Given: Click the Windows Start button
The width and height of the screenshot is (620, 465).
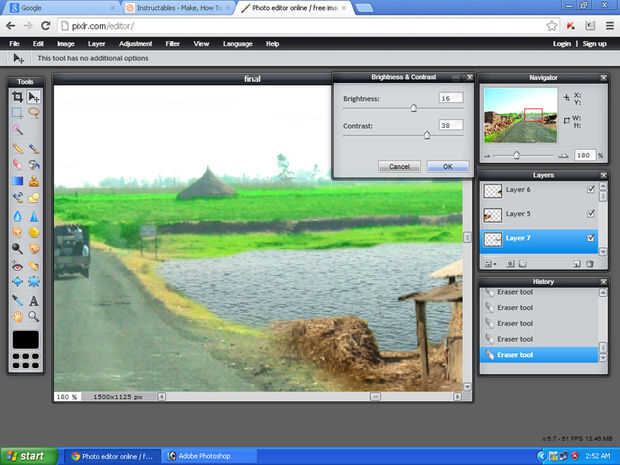Looking at the screenshot, I should (x=28, y=456).
